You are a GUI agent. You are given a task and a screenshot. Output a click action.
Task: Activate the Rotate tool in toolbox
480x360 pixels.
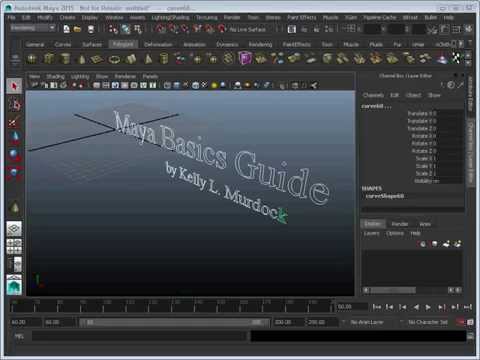tap(14, 155)
